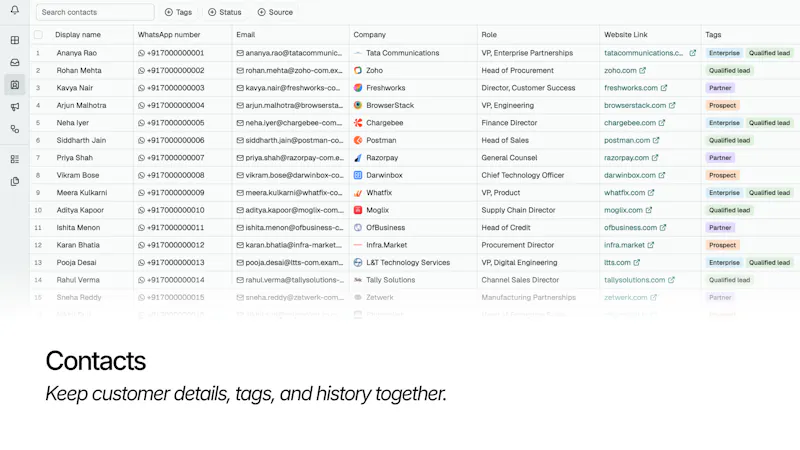Open the inbox icon in sidebar

(15, 62)
